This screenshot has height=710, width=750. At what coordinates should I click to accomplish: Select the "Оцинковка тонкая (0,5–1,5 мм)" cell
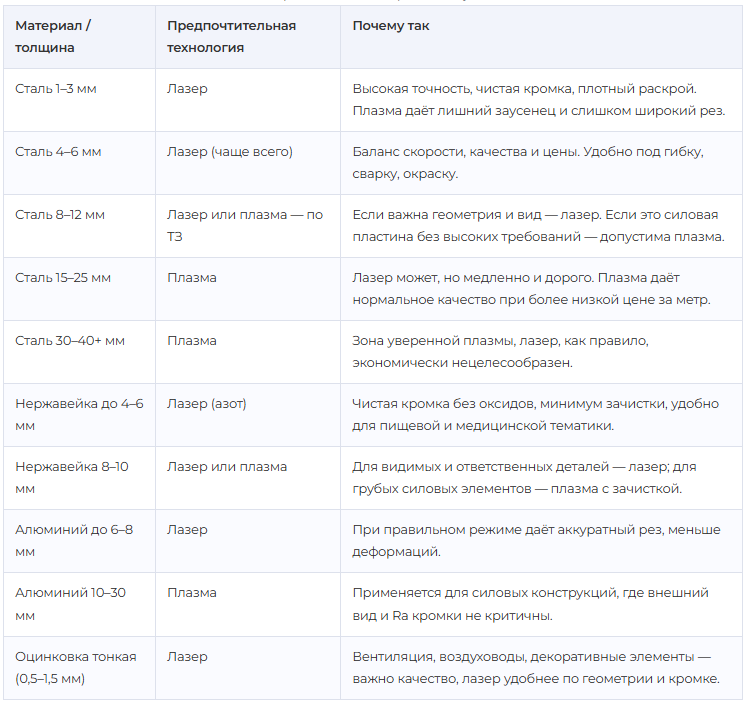coord(76,667)
